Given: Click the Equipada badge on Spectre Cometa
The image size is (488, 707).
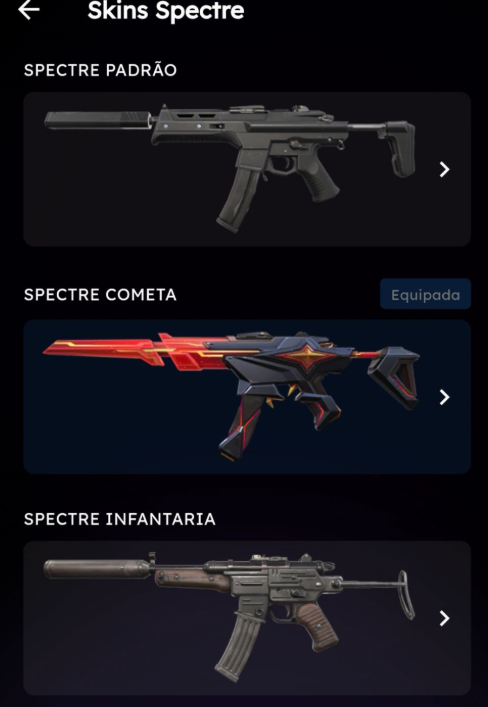Looking at the screenshot, I should [425, 294].
